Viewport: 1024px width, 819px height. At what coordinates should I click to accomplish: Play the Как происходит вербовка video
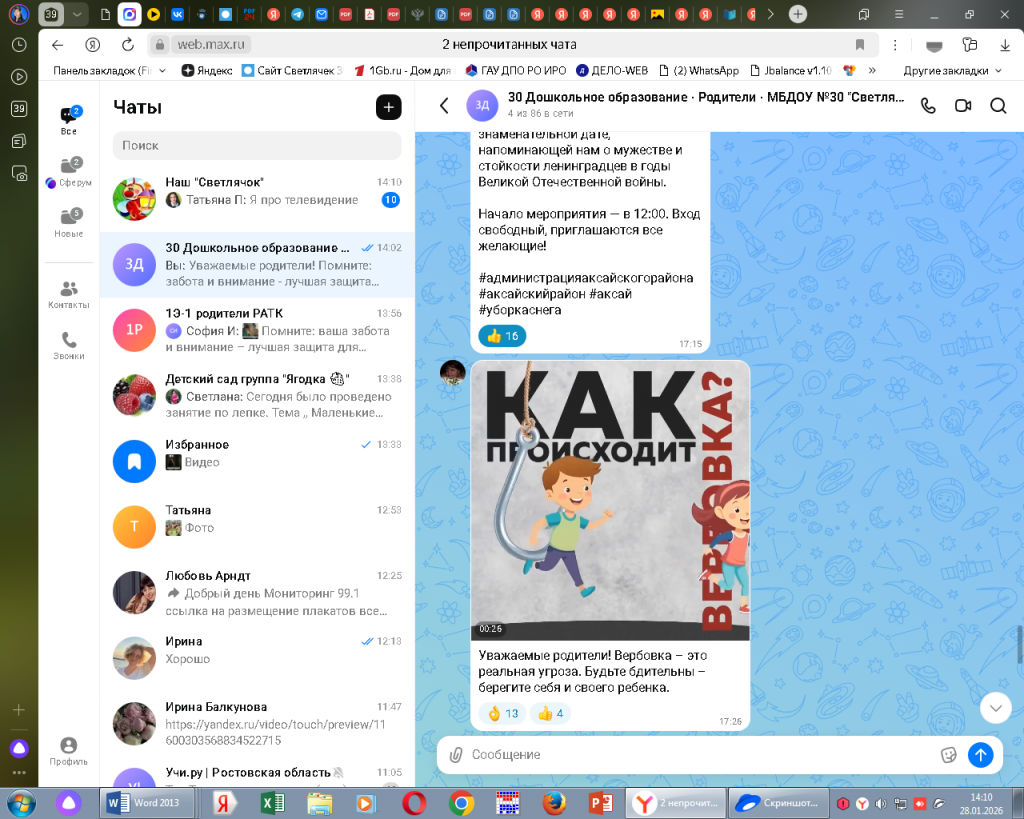pyautogui.click(x=610, y=500)
